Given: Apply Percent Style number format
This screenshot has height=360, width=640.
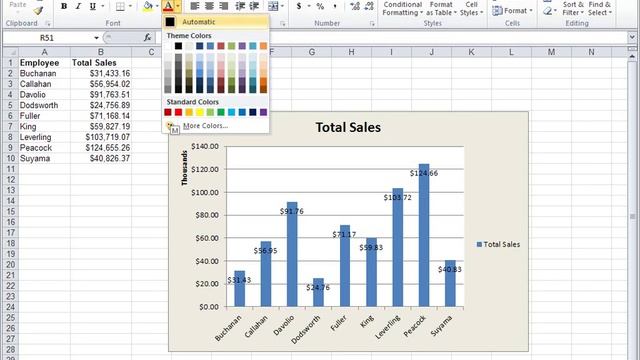Looking at the screenshot, I should pos(320,6).
